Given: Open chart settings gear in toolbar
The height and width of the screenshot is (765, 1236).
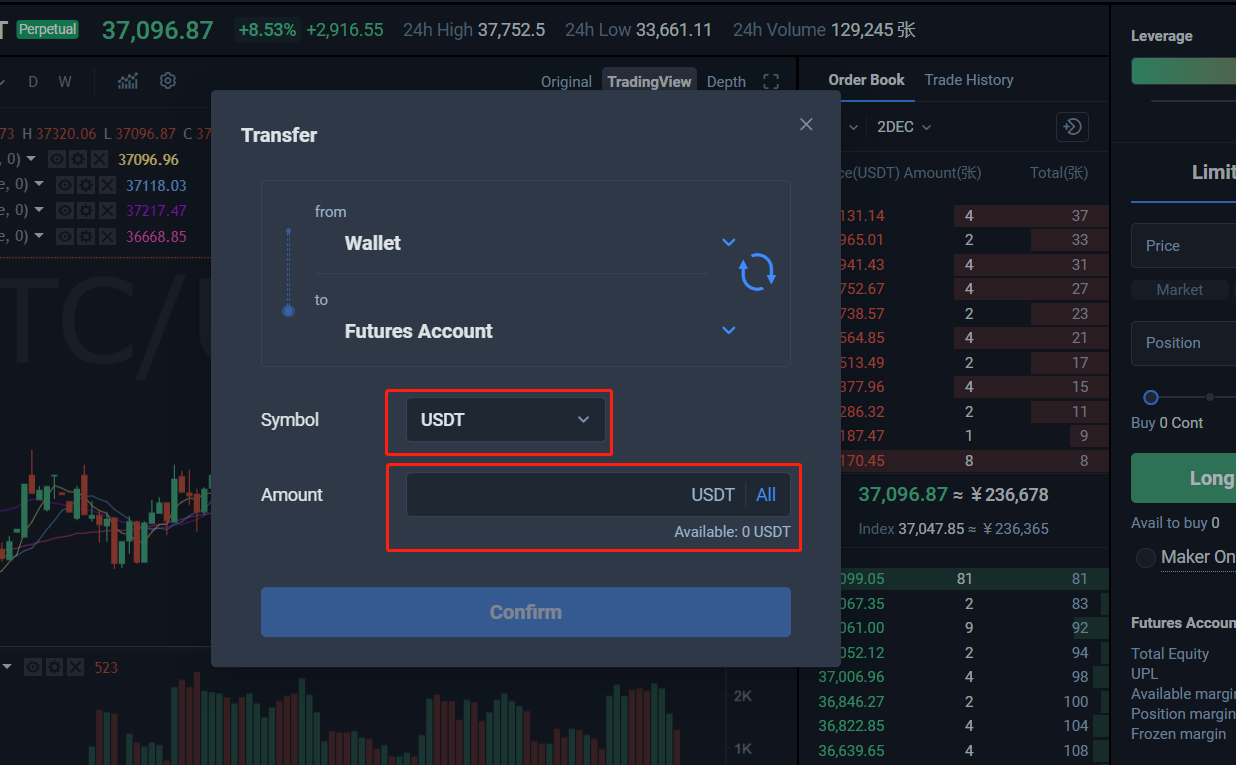Looking at the screenshot, I should (168, 81).
